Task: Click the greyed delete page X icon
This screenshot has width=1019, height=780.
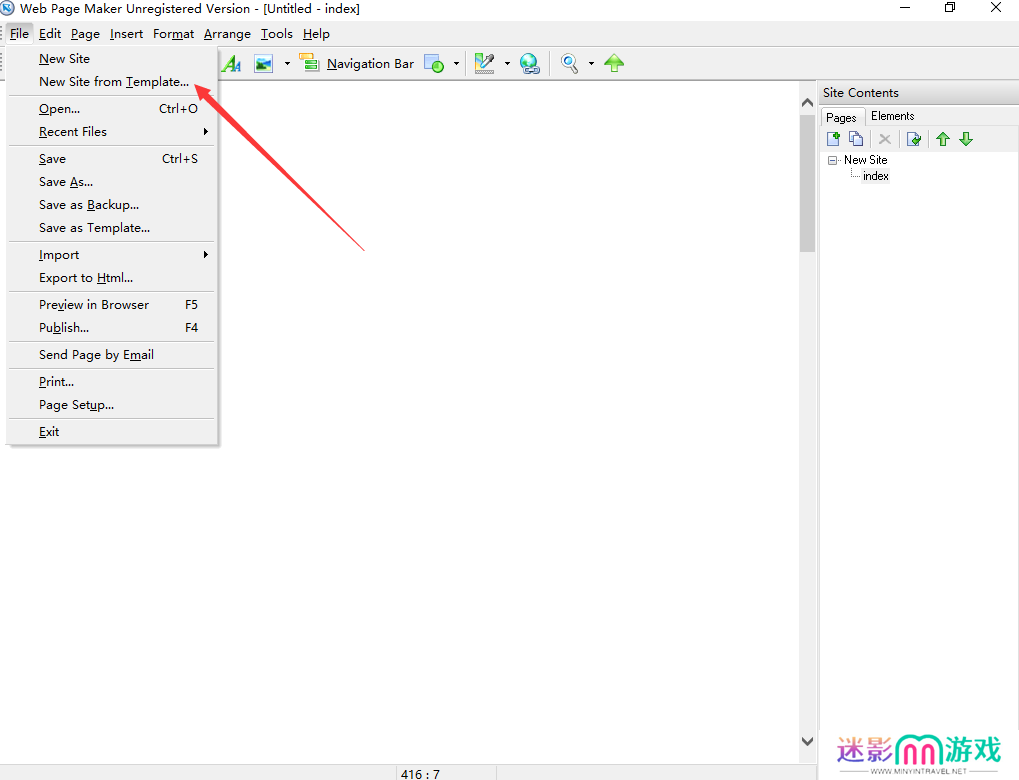Action: 884,138
